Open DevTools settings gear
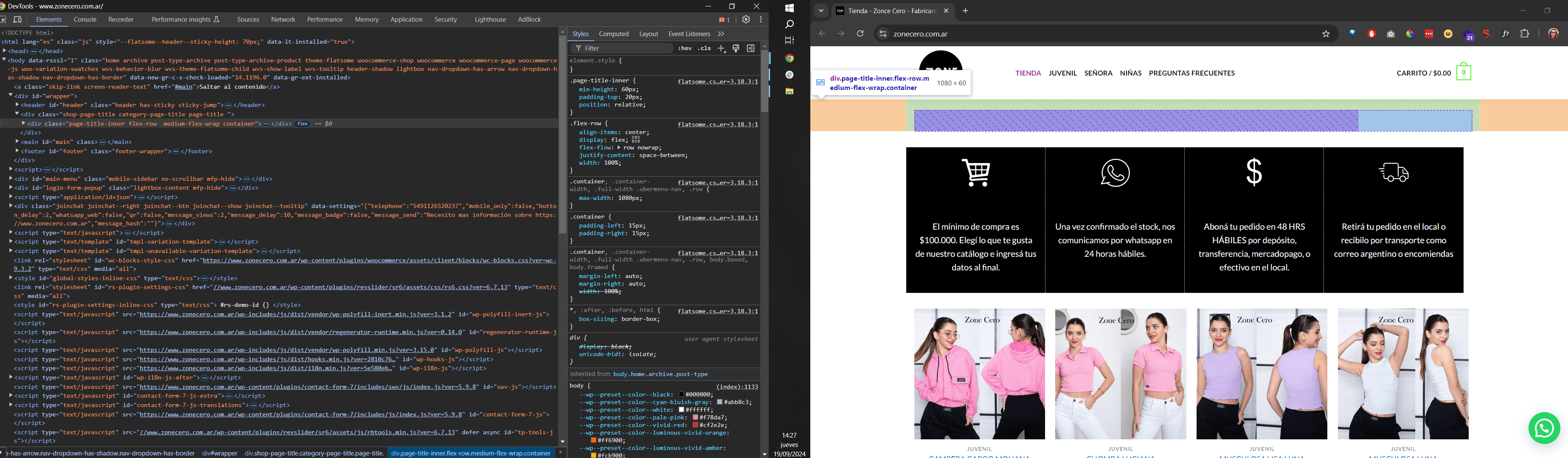This screenshot has width=1568, height=458. (x=746, y=20)
